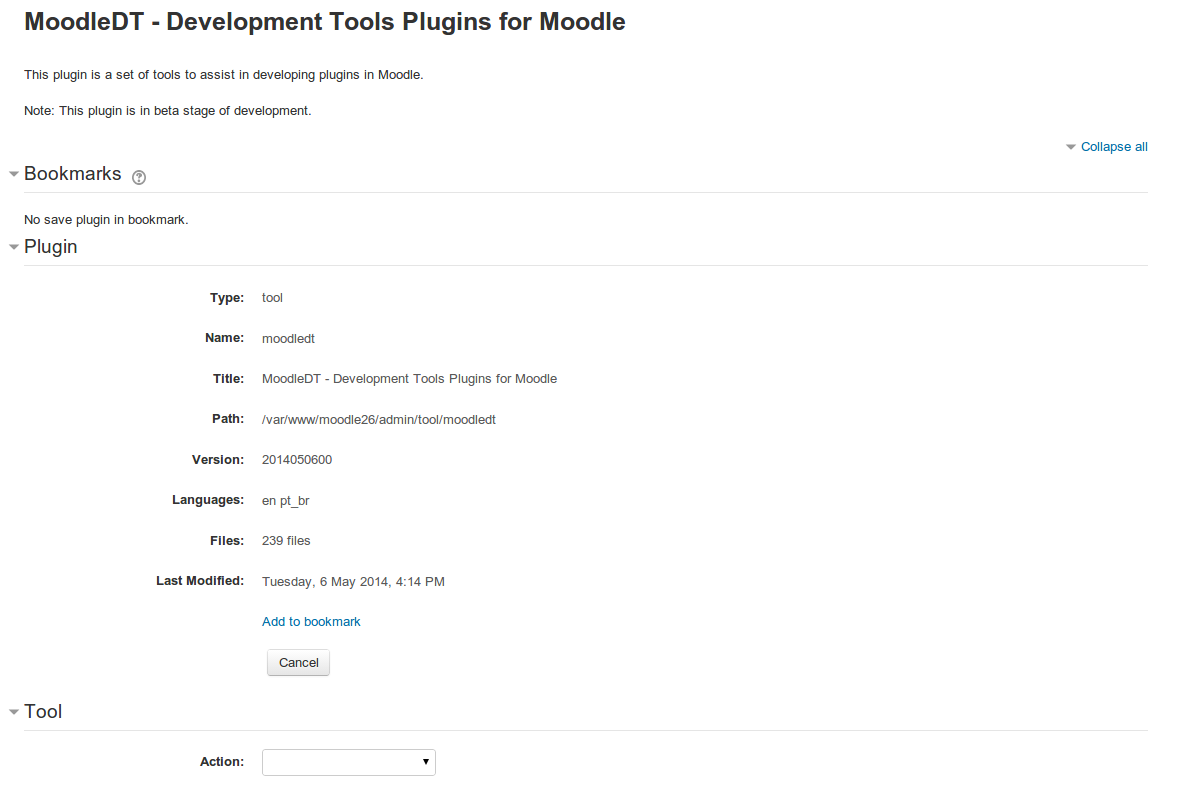Click the type value tool
1180x789 pixels.
tap(272, 298)
